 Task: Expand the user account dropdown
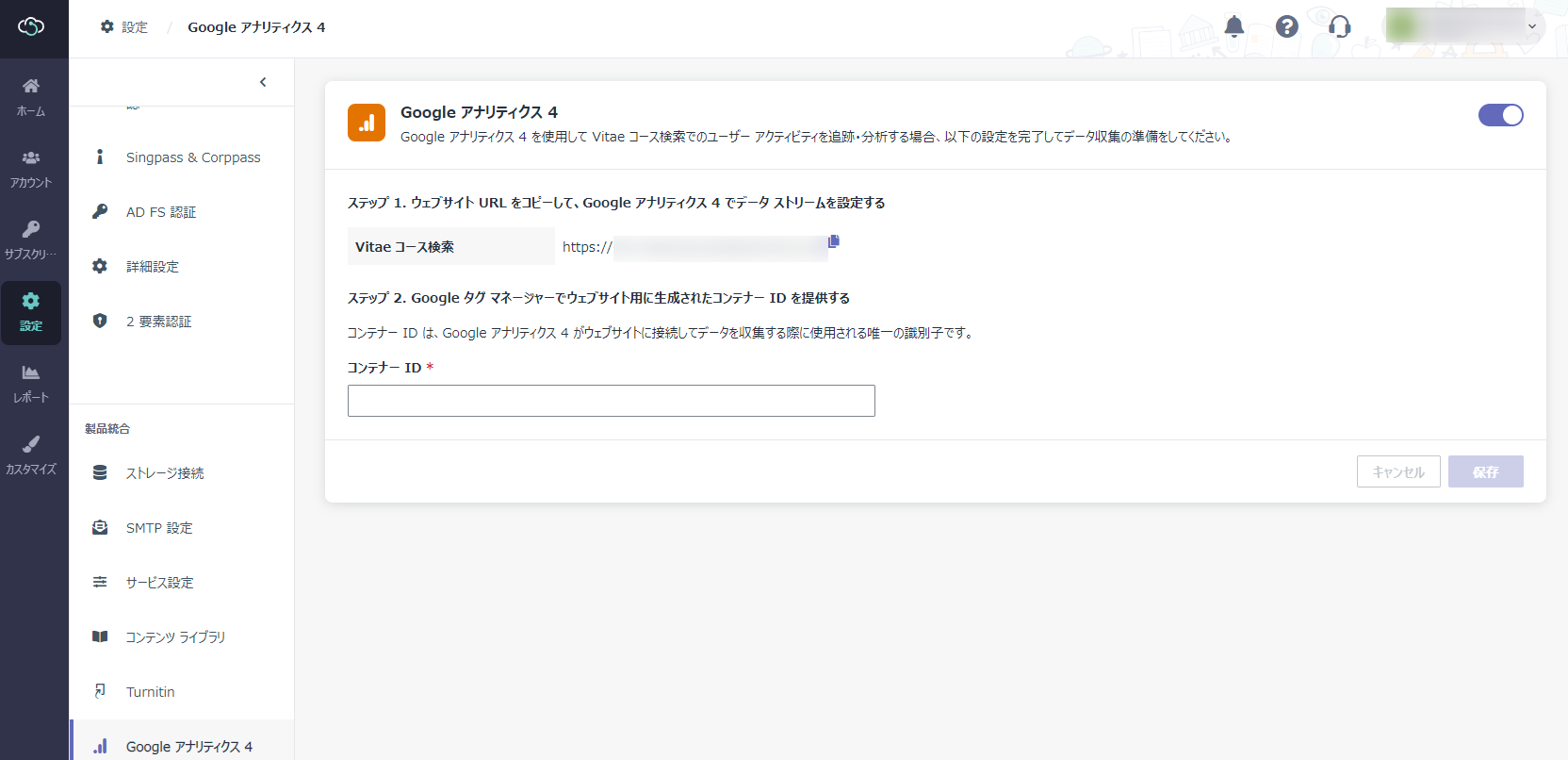[1532, 26]
